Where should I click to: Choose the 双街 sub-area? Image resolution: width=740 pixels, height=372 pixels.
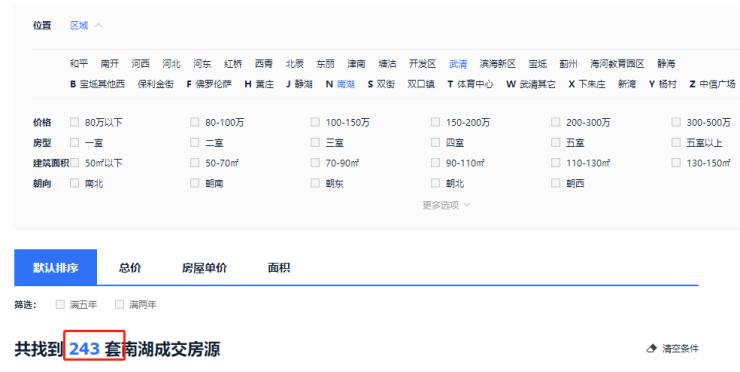386,84
